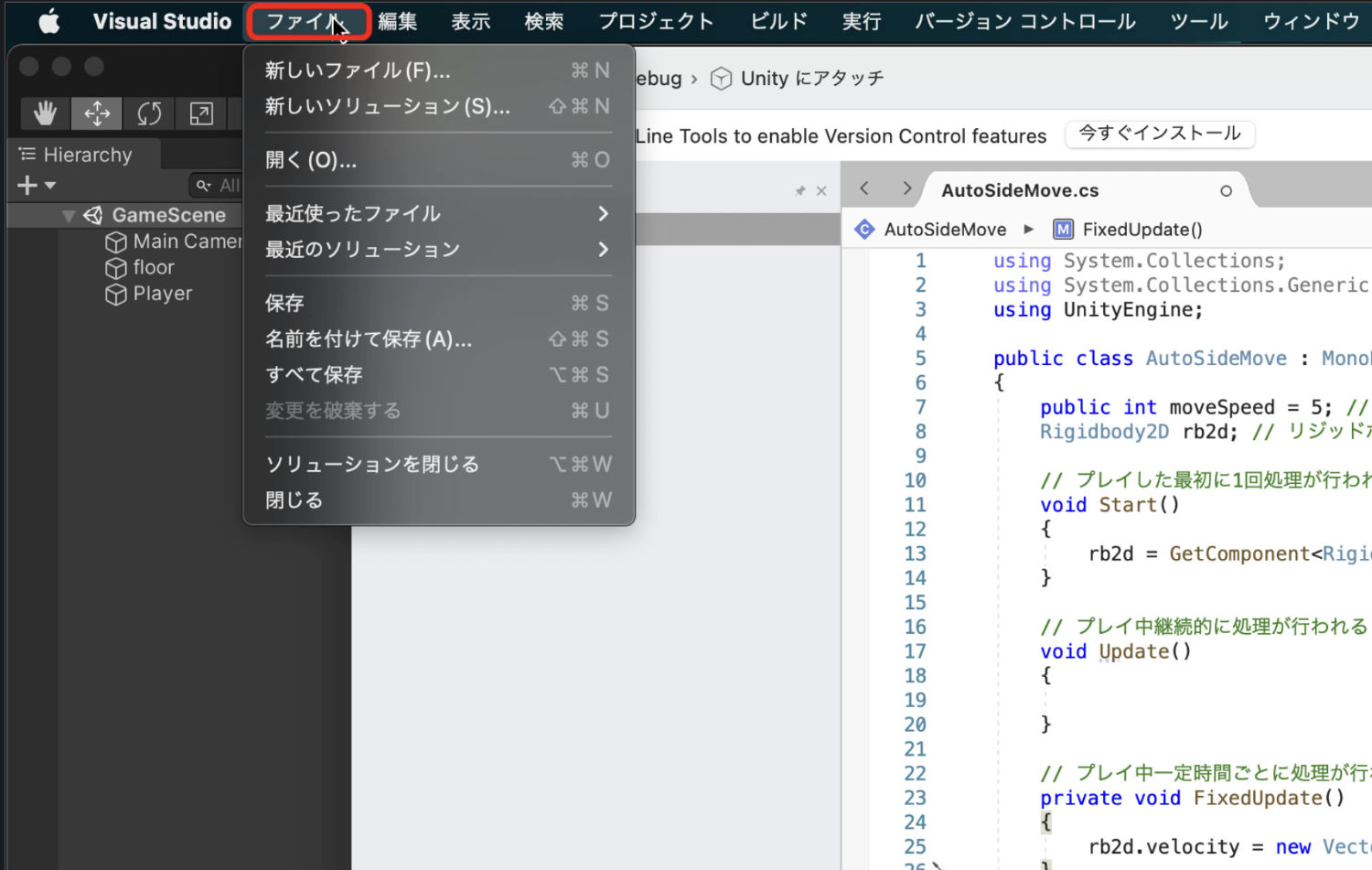
Task: Open the 検索 menu
Action: pos(544,21)
